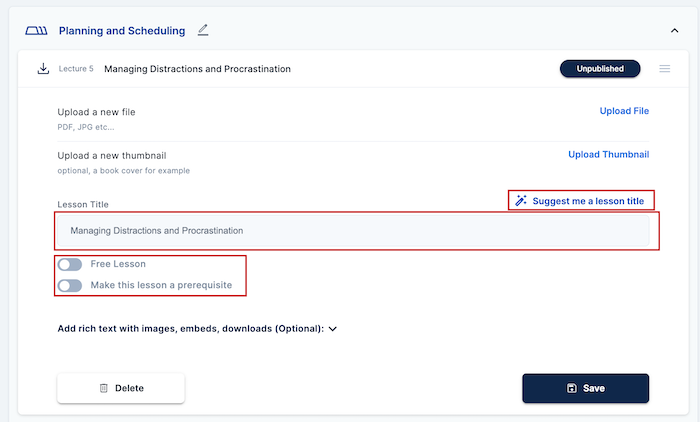Click the trash icon on the Delete button
Screen dimensions: 700x422
104,388
